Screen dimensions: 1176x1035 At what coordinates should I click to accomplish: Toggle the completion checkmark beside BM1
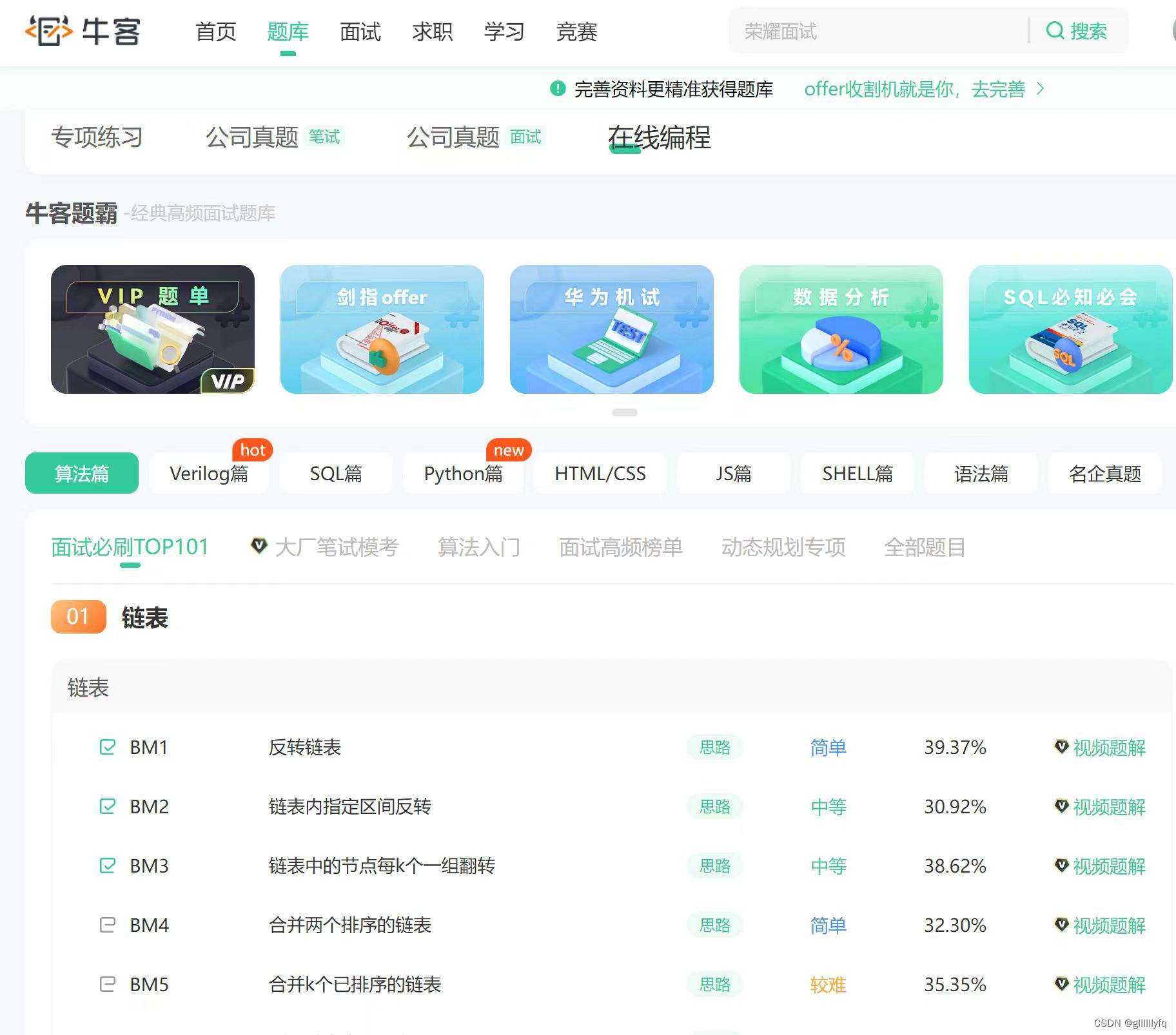[107, 748]
